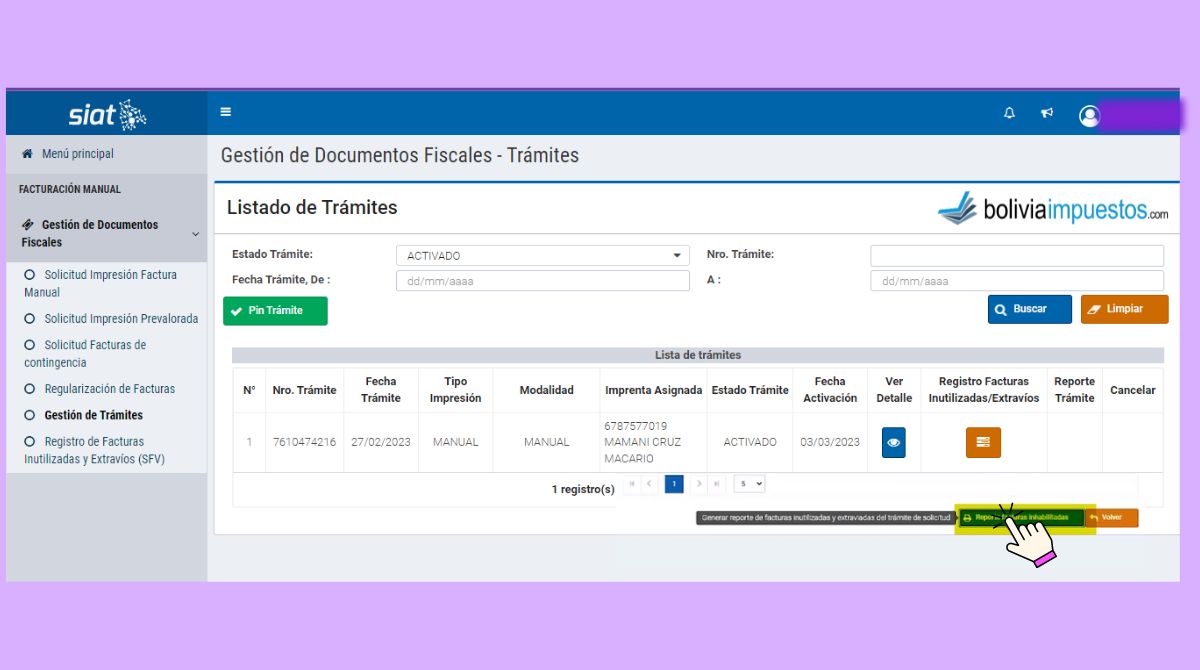Go to the next page arrow in pagination
Viewport: 1200px width, 670px height.
pyautogui.click(x=699, y=484)
